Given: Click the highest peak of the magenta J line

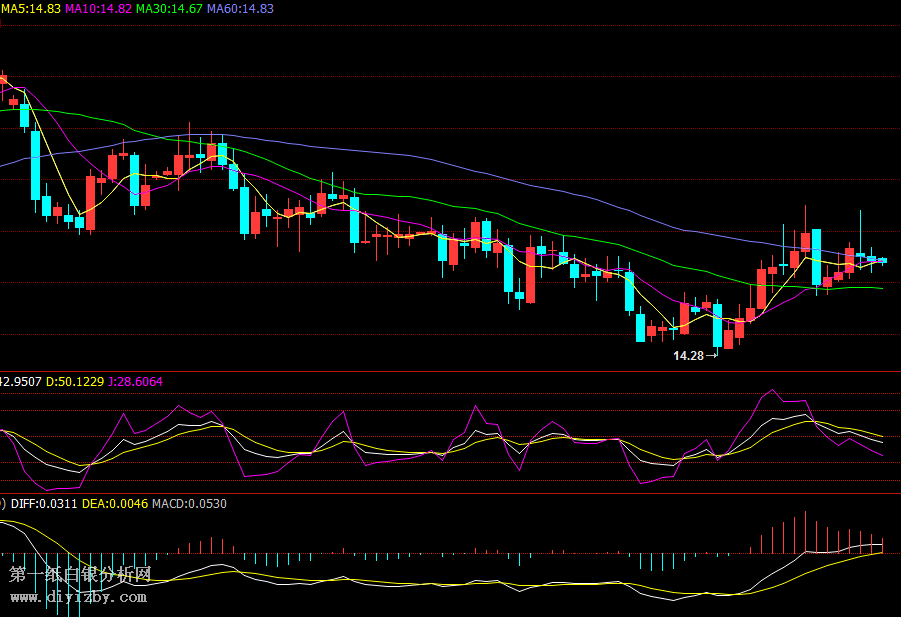Looking at the screenshot, I should tap(772, 391).
